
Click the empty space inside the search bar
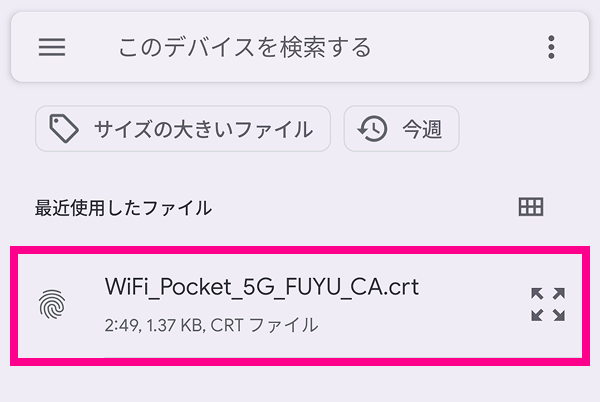tap(450, 47)
